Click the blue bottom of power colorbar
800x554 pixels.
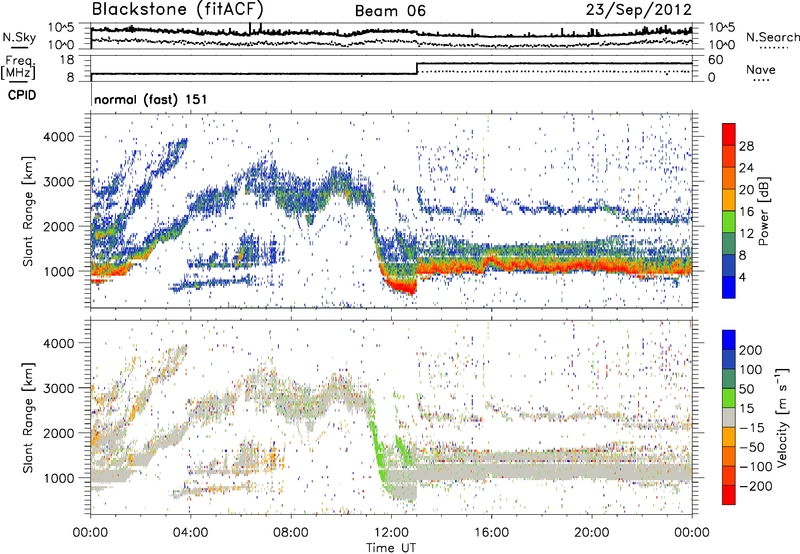point(729,288)
